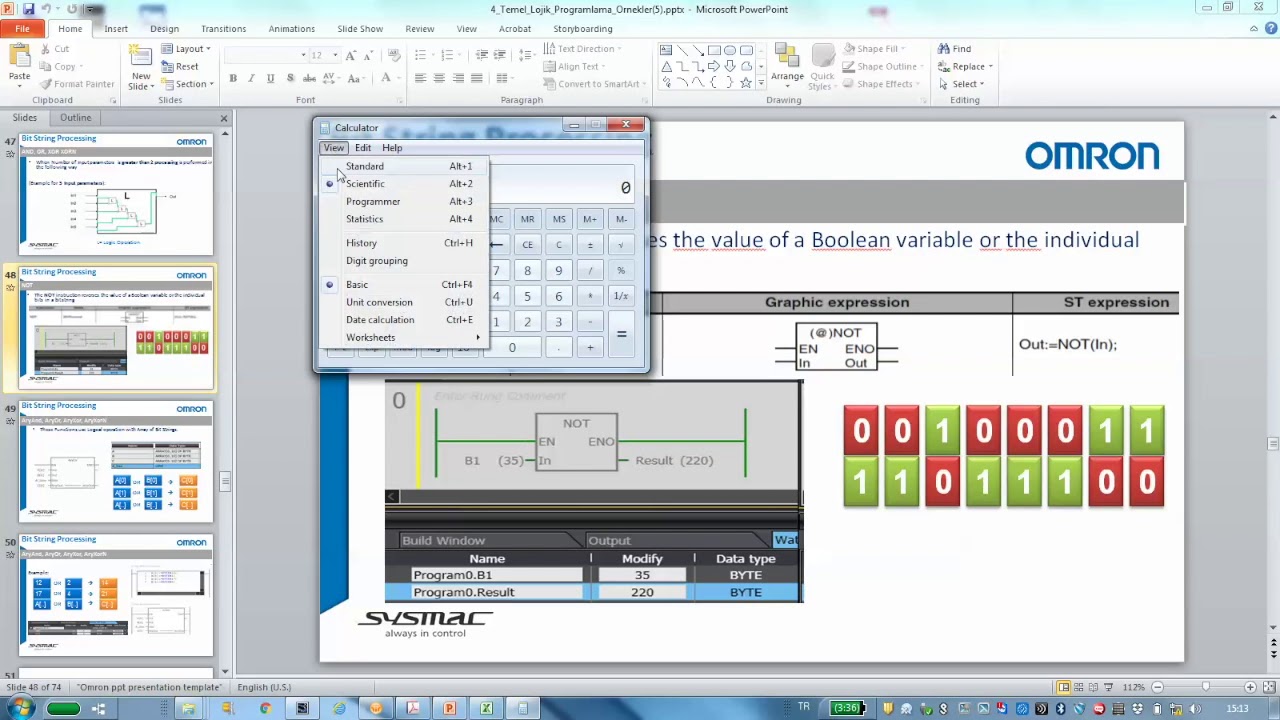The height and width of the screenshot is (720, 1280).
Task: Click Zoom Out minus button
Action: point(1157,687)
